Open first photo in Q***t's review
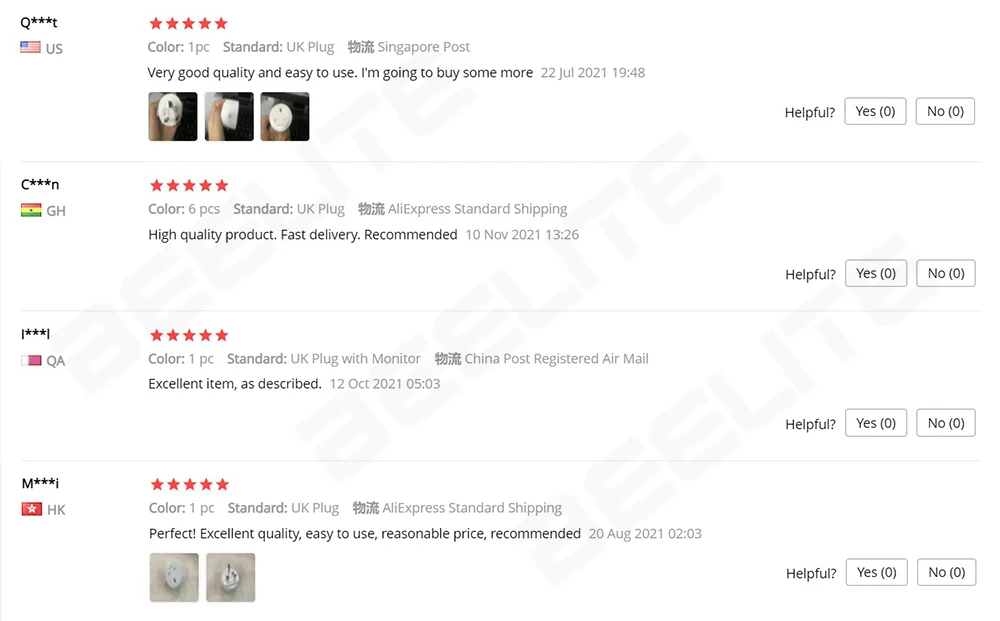Image resolution: width=1000 pixels, height=621 pixels. 173,117
